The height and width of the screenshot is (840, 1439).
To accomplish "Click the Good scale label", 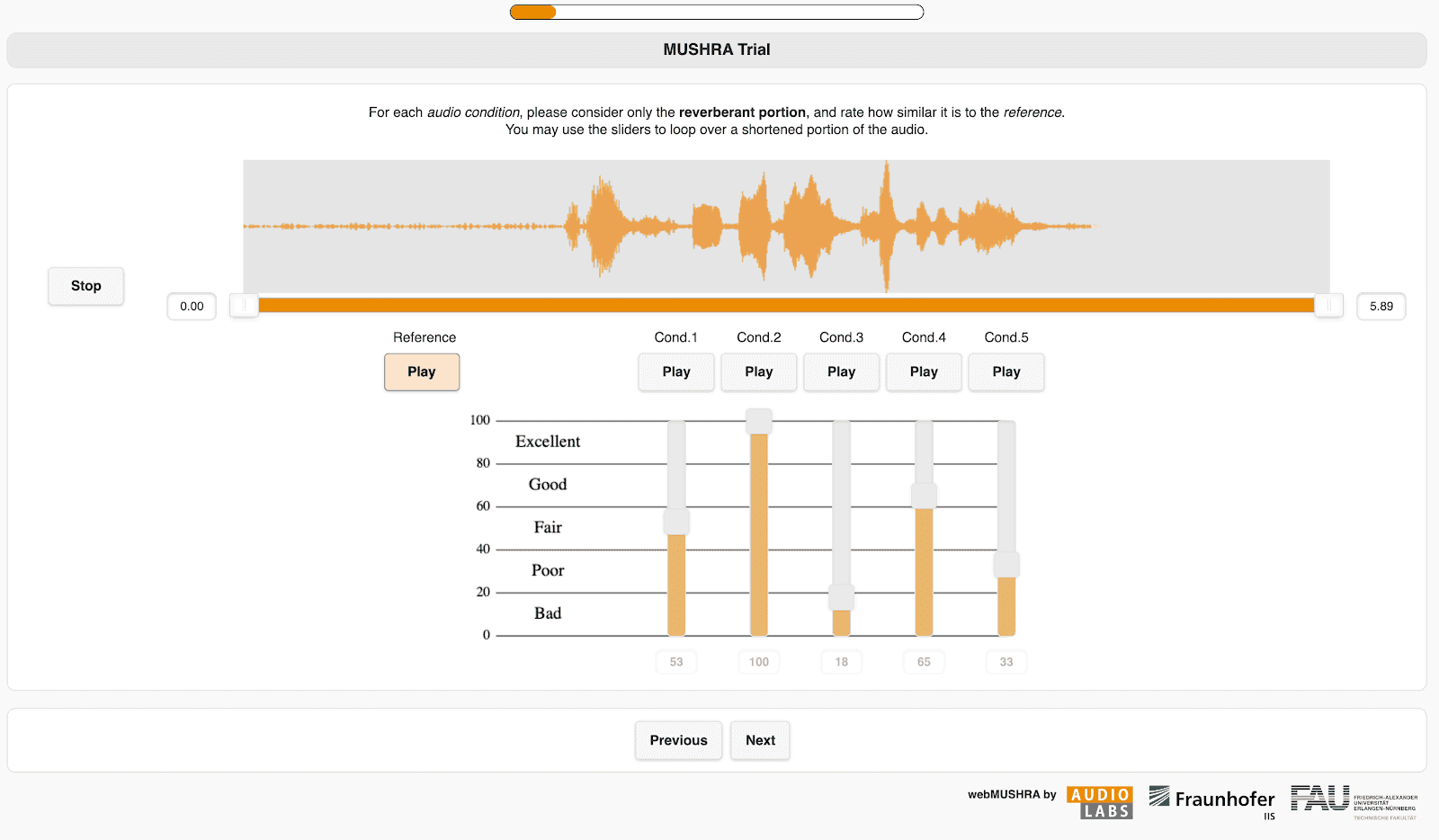I will 548,485.
